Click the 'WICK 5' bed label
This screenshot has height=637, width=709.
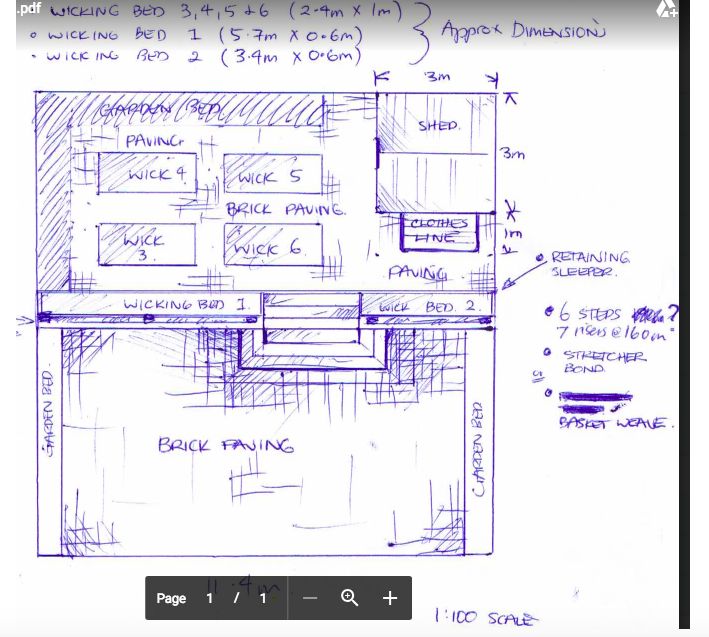click(269, 177)
